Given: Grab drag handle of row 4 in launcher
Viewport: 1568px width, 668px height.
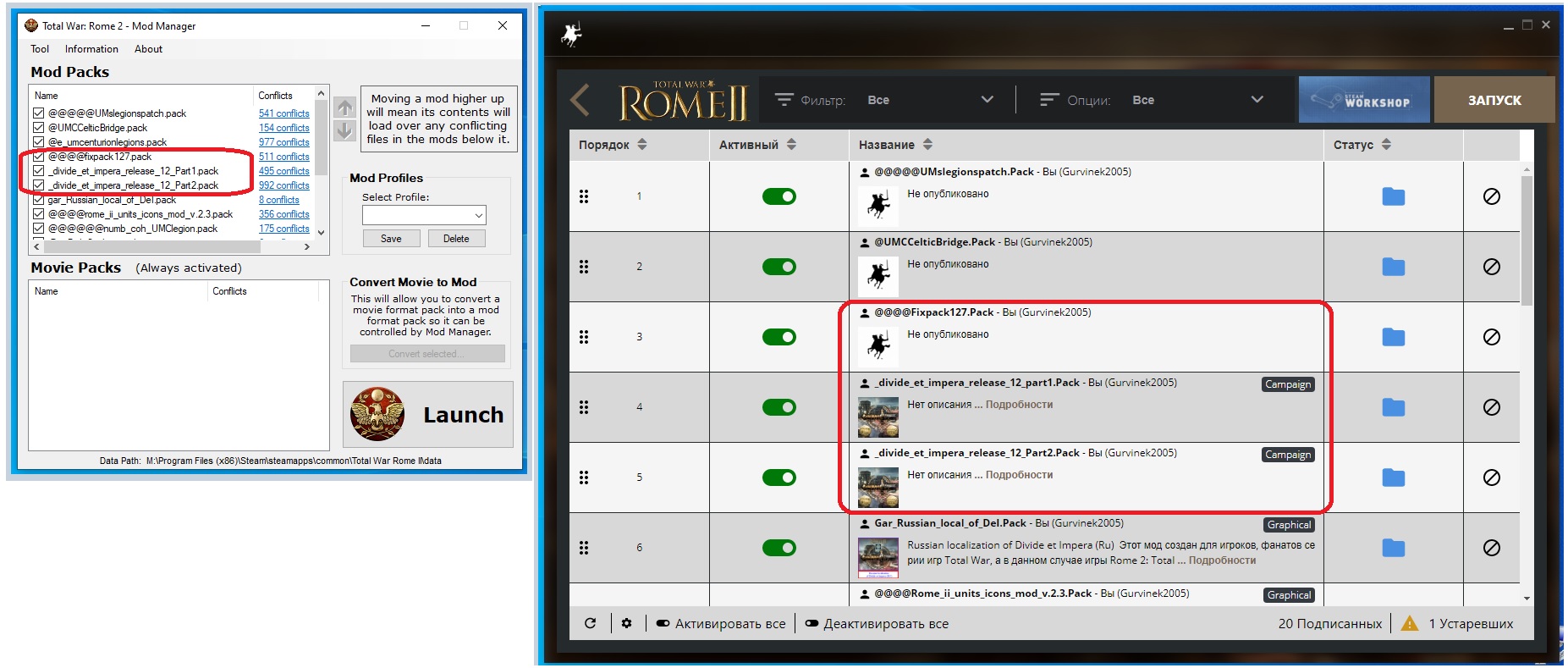Looking at the screenshot, I should click(584, 407).
